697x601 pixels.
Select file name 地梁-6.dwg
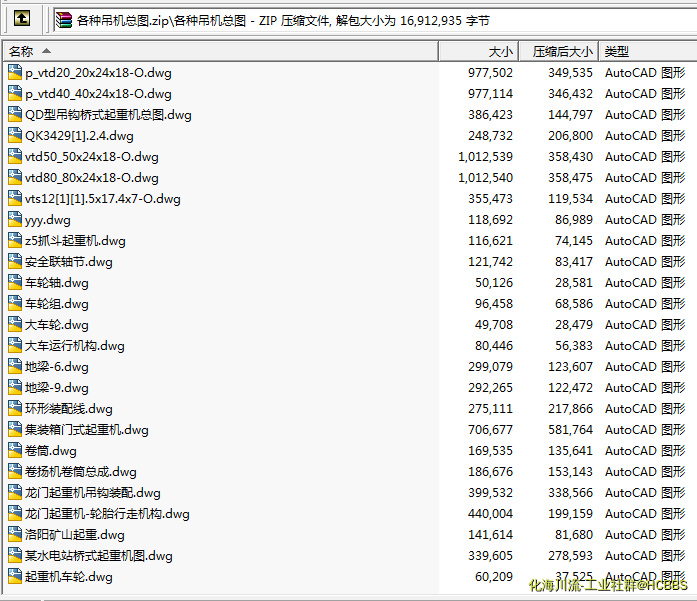point(57,367)
